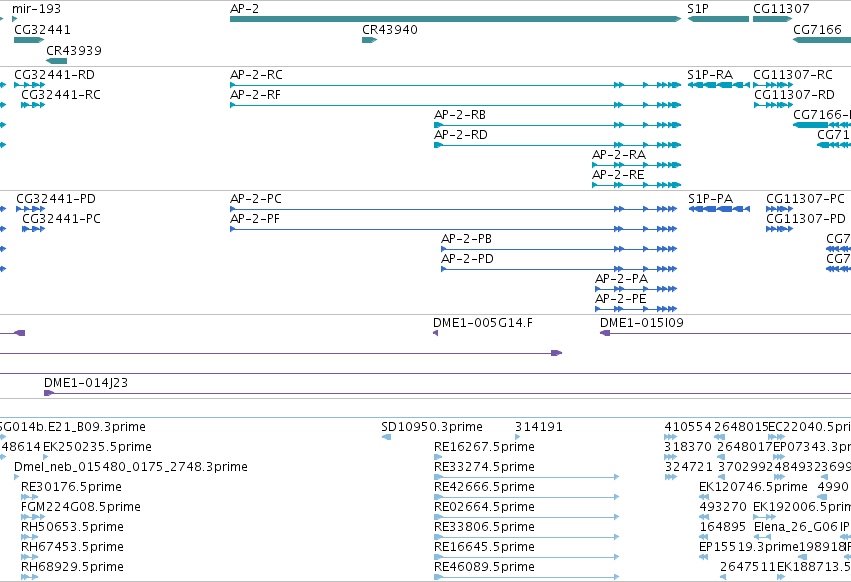Click transcript AP-2-RA
Image resolution: width=851 pixels, height=582 pixels.
636,165
